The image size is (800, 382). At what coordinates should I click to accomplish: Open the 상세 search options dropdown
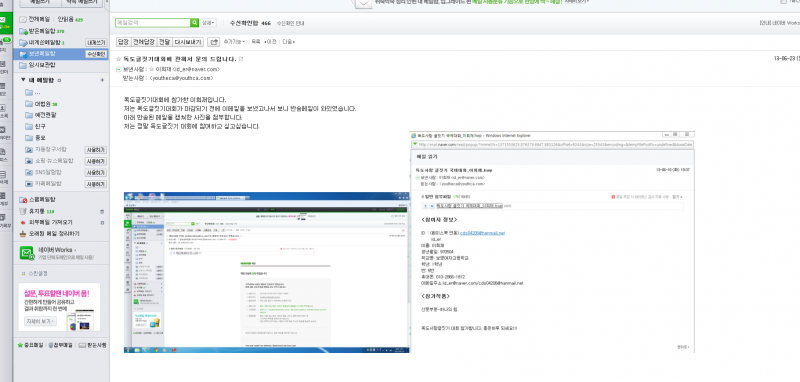pos(209,23)
